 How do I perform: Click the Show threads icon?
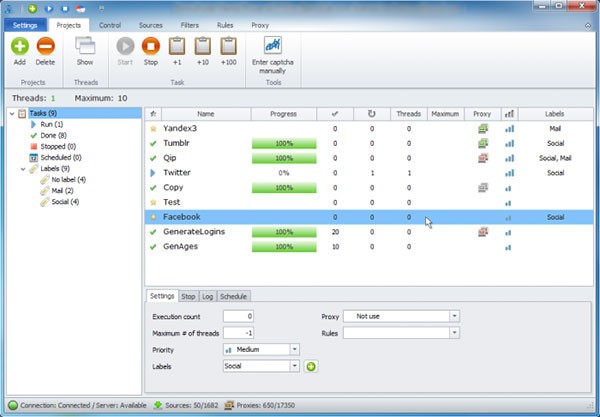[x=85, y=45]
